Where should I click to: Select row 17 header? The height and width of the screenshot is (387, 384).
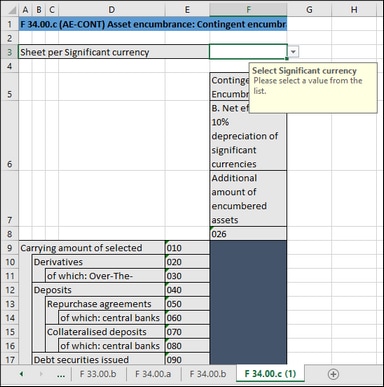9,360
